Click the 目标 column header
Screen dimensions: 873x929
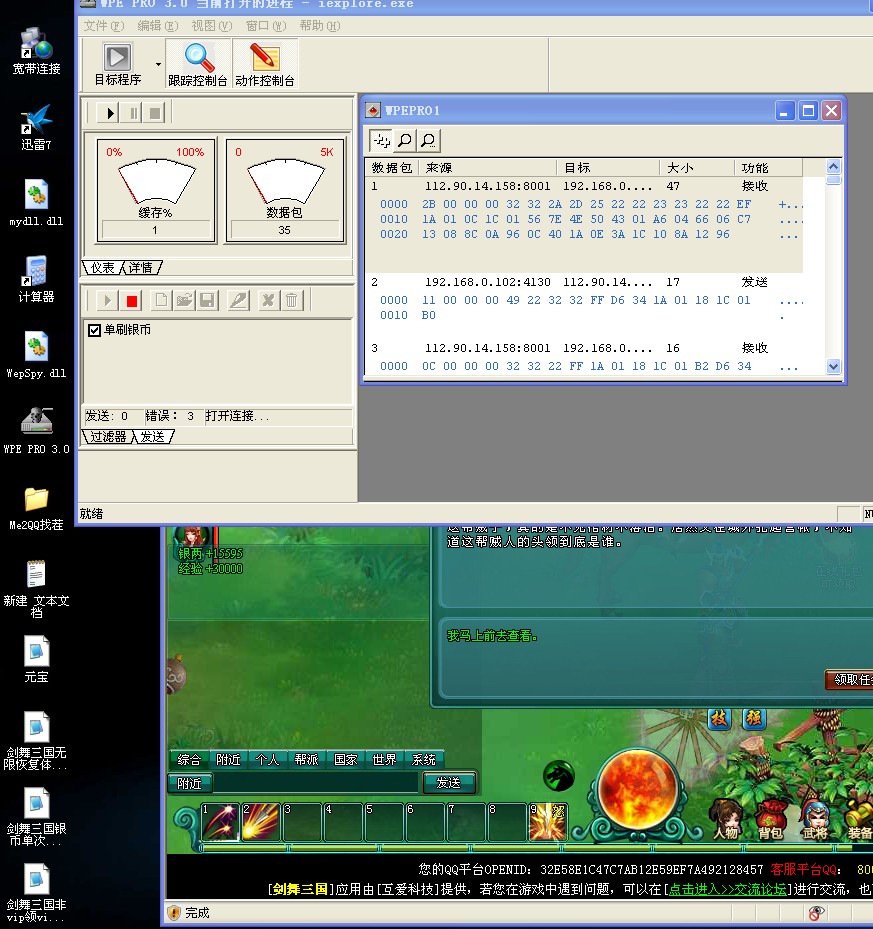(608, 168)
